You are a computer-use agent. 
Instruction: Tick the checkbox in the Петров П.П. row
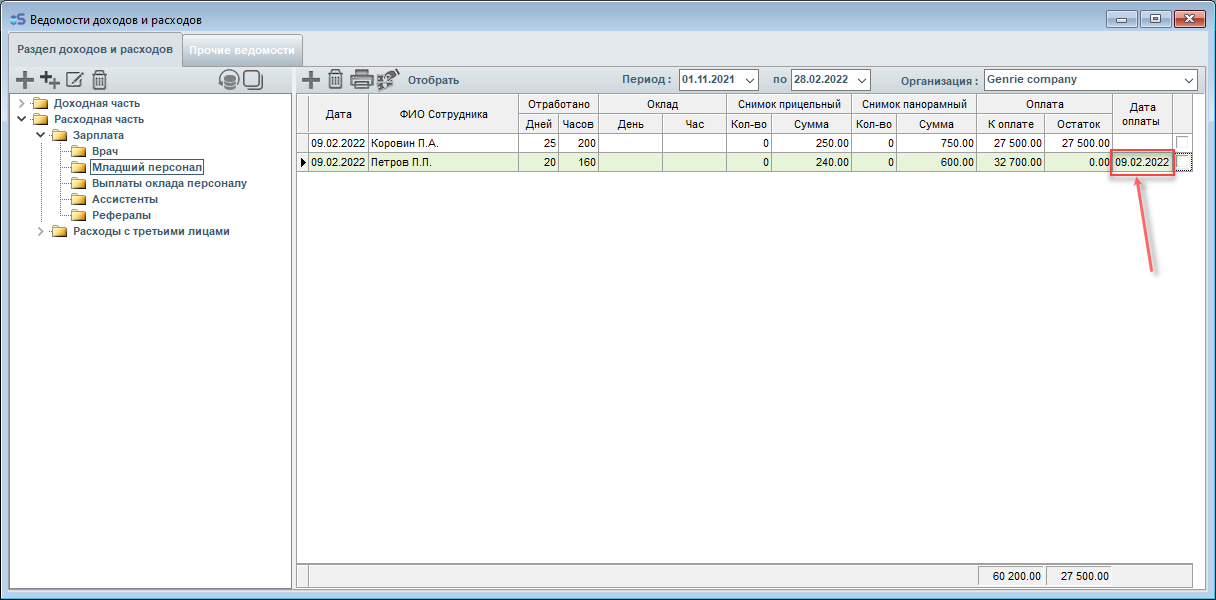click(x=1182, y=162)
